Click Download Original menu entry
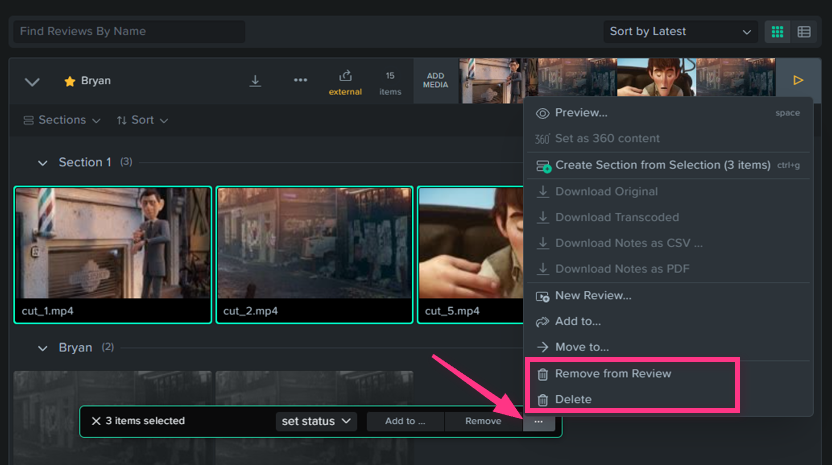Image resolution: width=832 pixels, height=465 pixels. click(669, 192)
